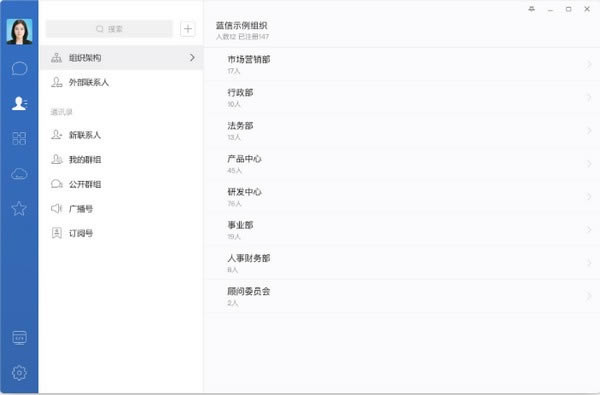The width and height of the screenshot is (600, 395).
Task: Open the favorites star icon
Action: 19,209
